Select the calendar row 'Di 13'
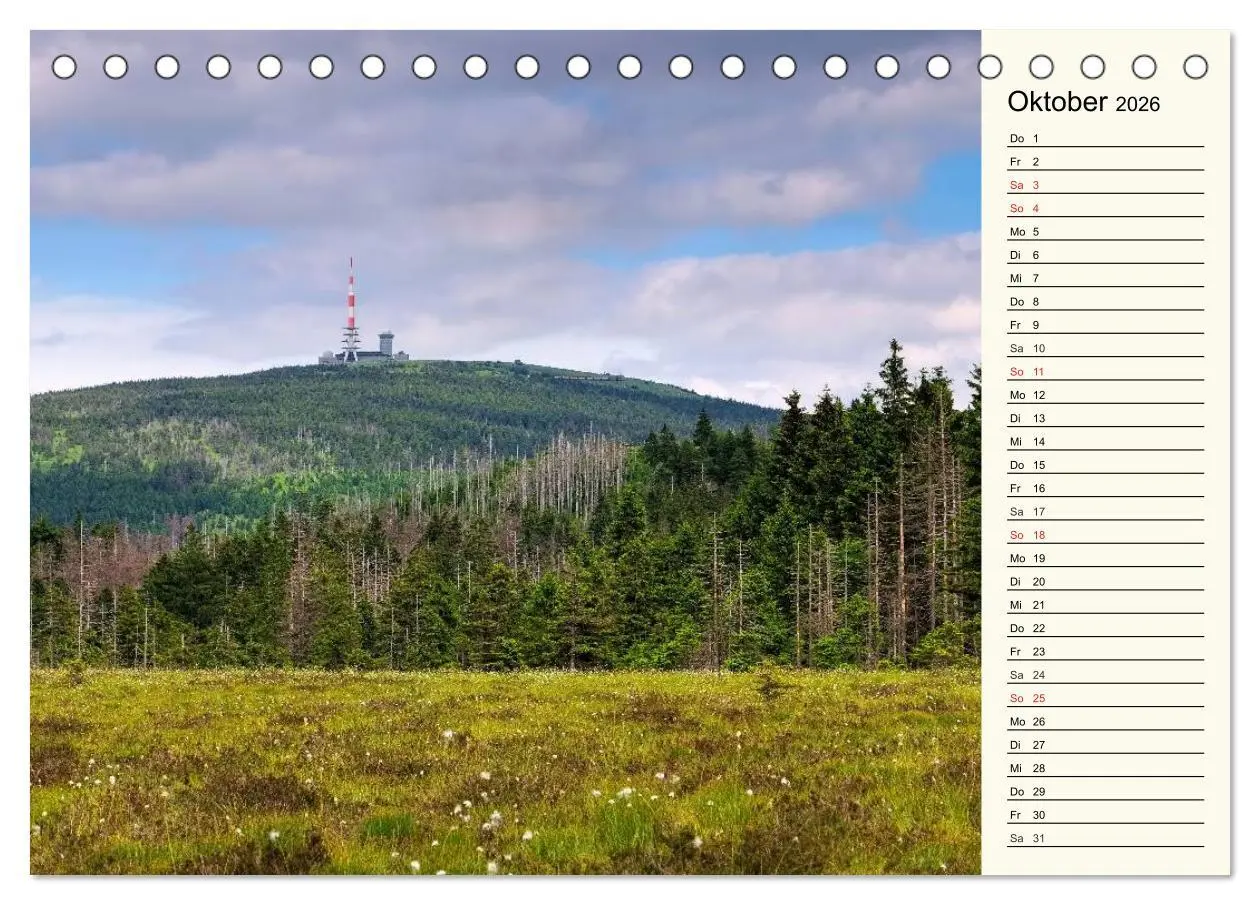This screenshot has height=905, width=1260. [1105, 418]
